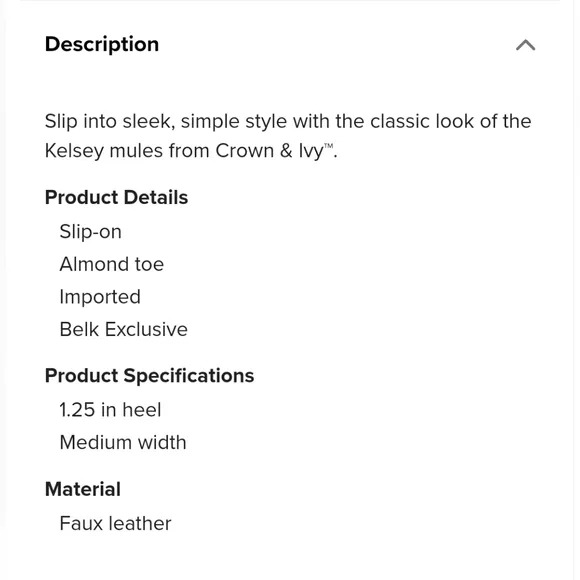
Task: Click the word heel in specifications
Action: pos(141,410)
